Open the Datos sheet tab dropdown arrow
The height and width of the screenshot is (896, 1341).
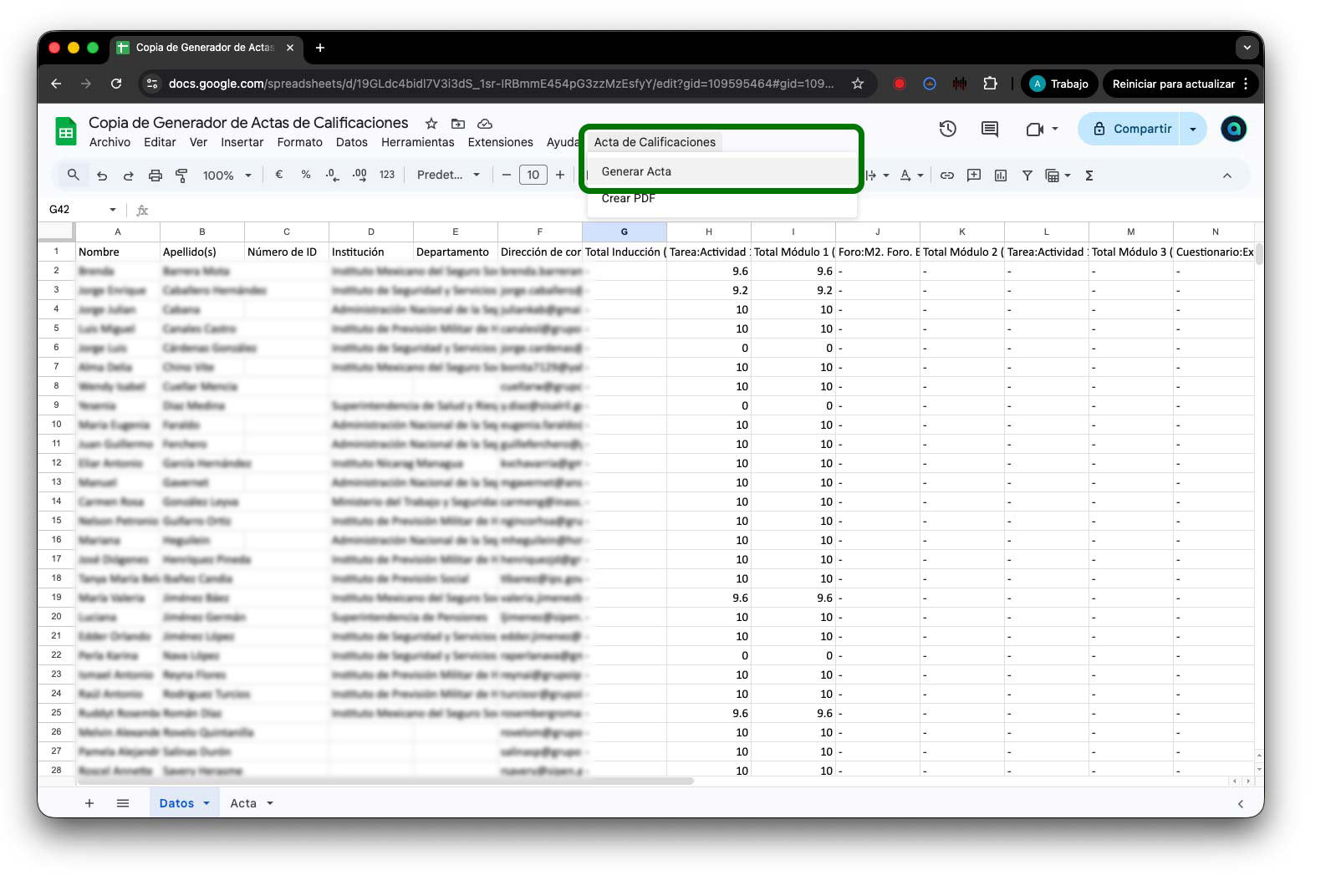(207, 803)
